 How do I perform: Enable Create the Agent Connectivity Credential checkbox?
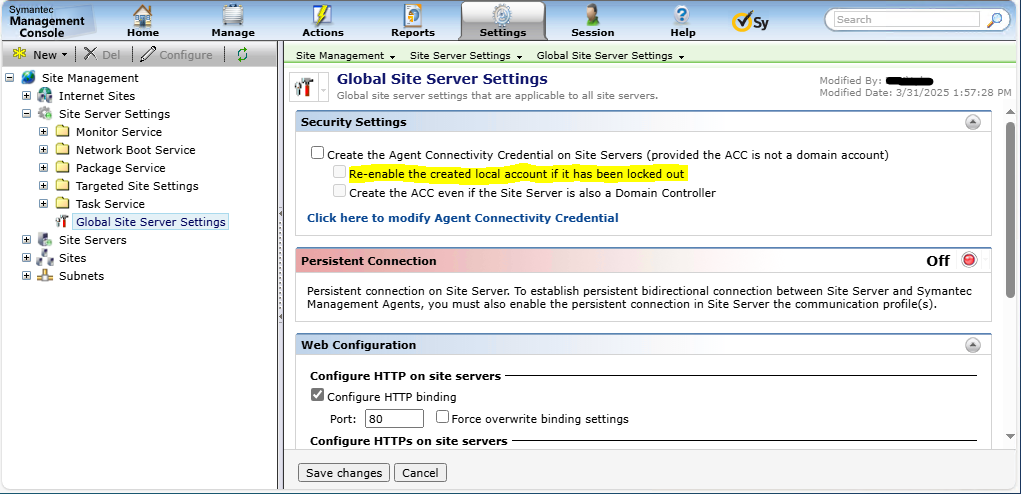pos(317,153)
